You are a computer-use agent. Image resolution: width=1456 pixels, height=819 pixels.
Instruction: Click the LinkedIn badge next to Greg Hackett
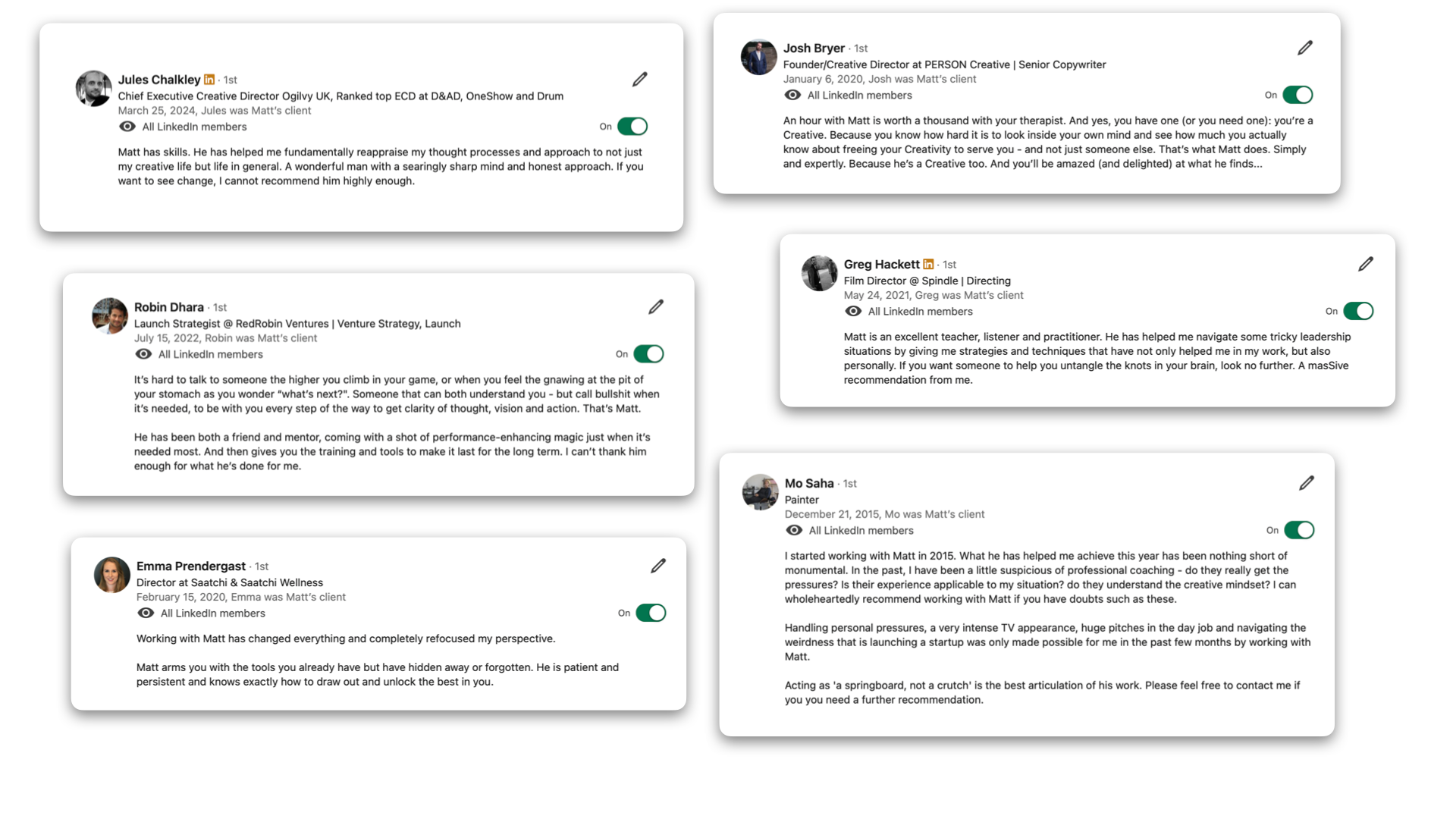(928, 264)
